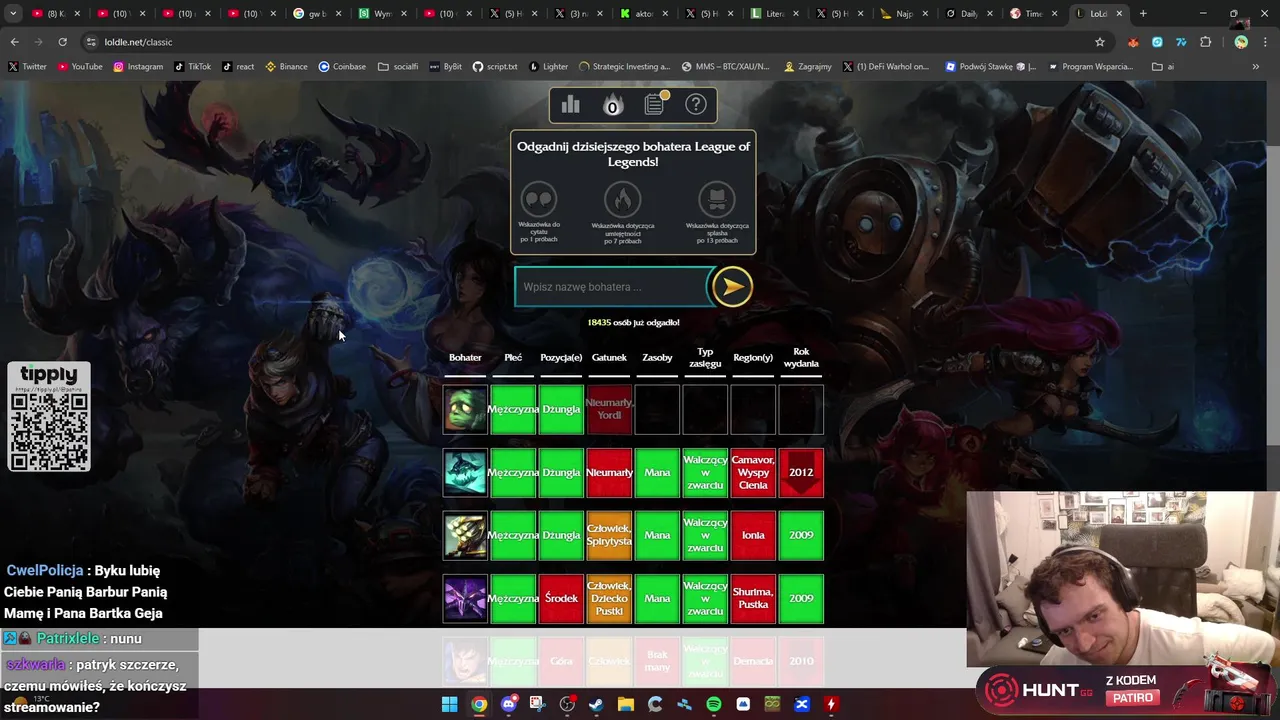The width and height of the screenshot is (1280, 720).
Task: Open the Coinbase bookmark
Action: pyautogui.click(x=342, y=66)
